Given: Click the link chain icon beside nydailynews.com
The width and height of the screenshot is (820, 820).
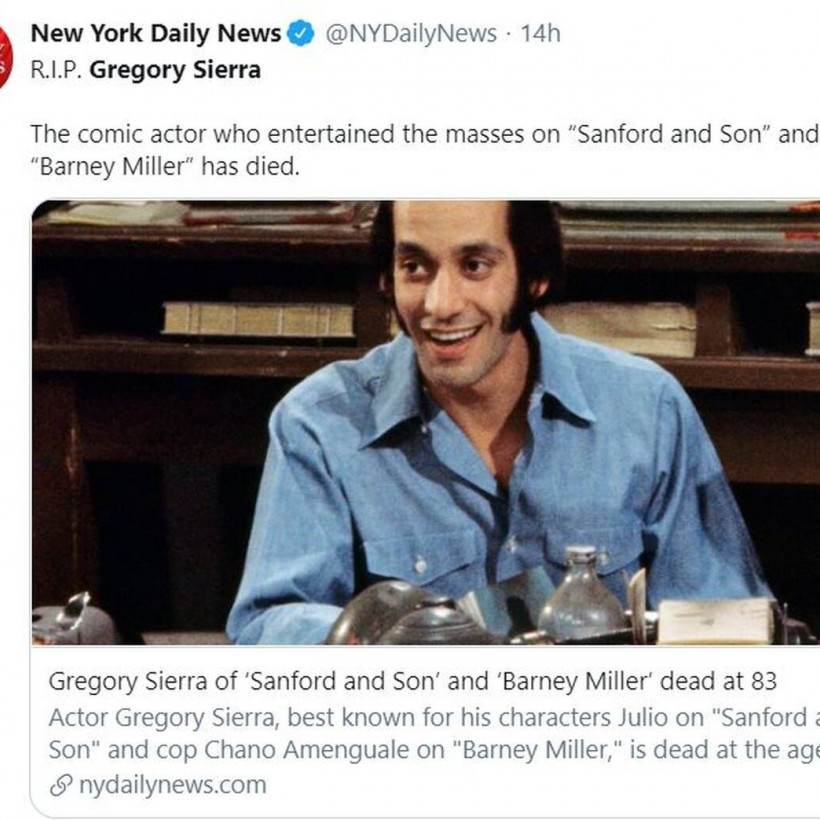Looking at the screenshot, I should [60, 785].
